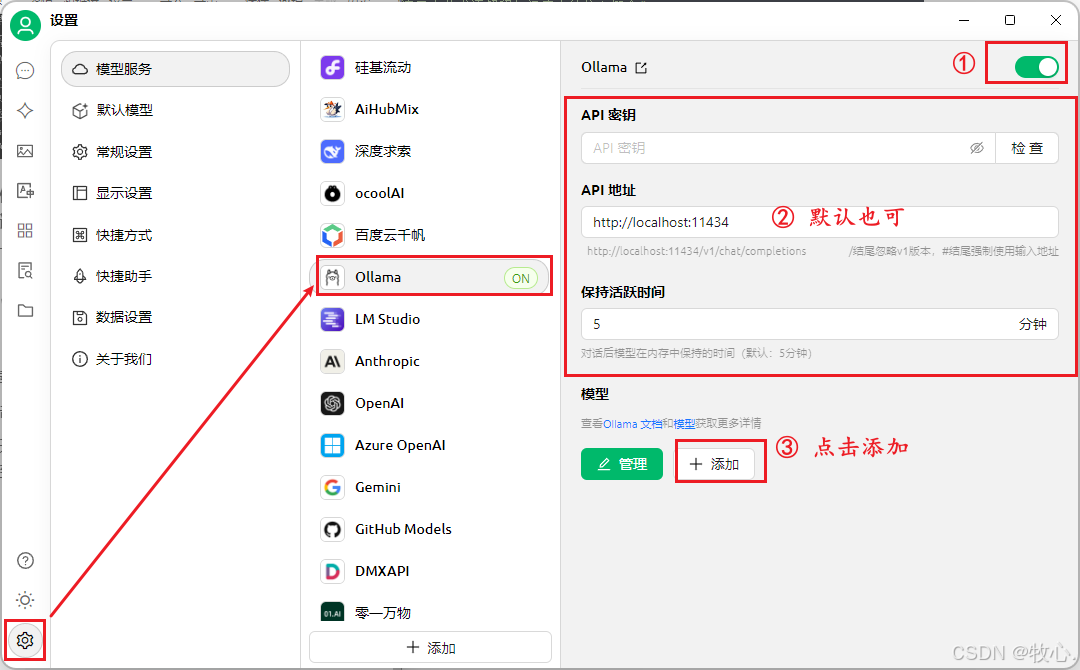
Task: Select 显示设置 settings menu item
Action: click(176, 193)
